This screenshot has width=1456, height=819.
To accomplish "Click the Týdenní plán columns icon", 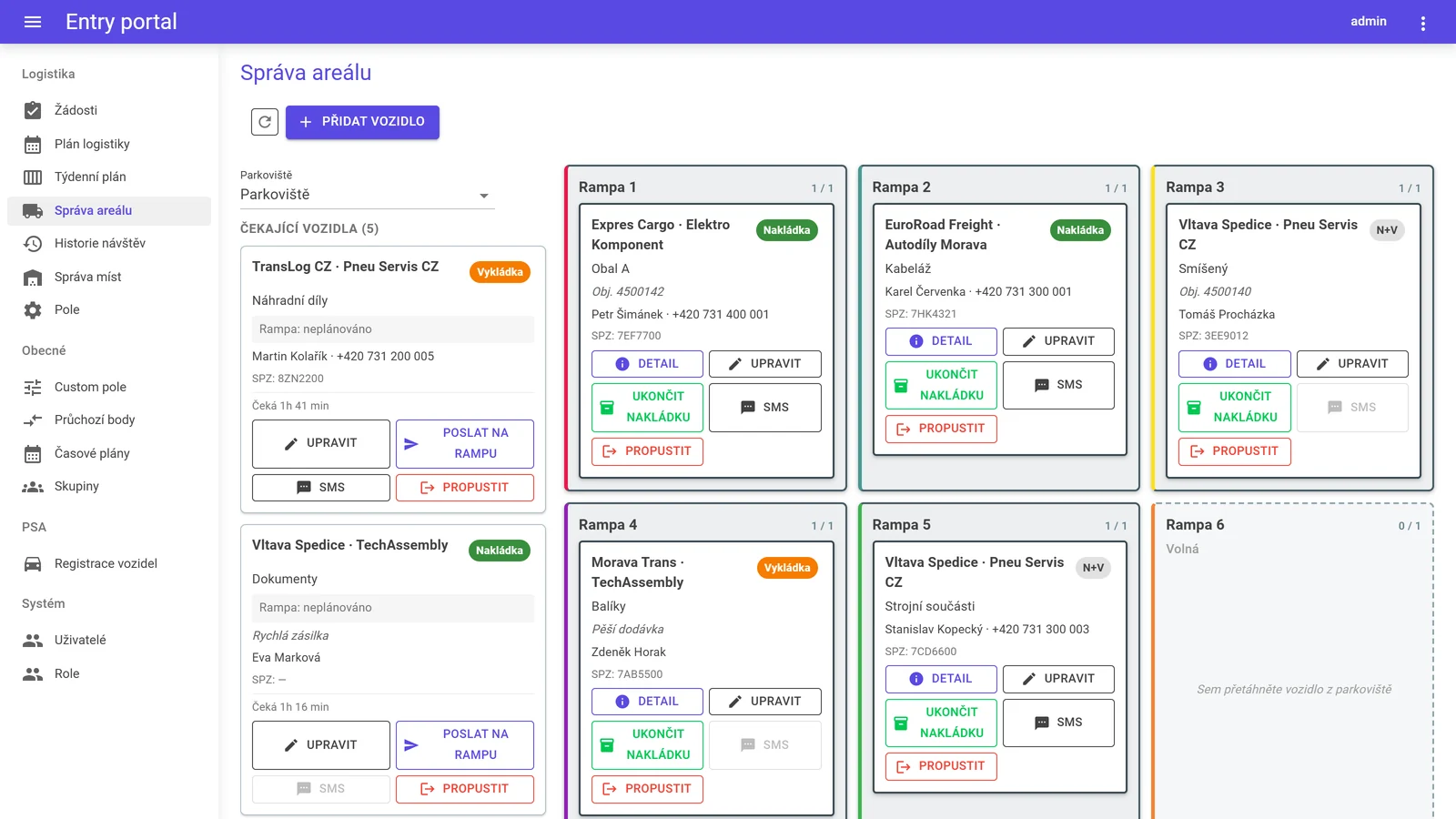I will [33, 177].
